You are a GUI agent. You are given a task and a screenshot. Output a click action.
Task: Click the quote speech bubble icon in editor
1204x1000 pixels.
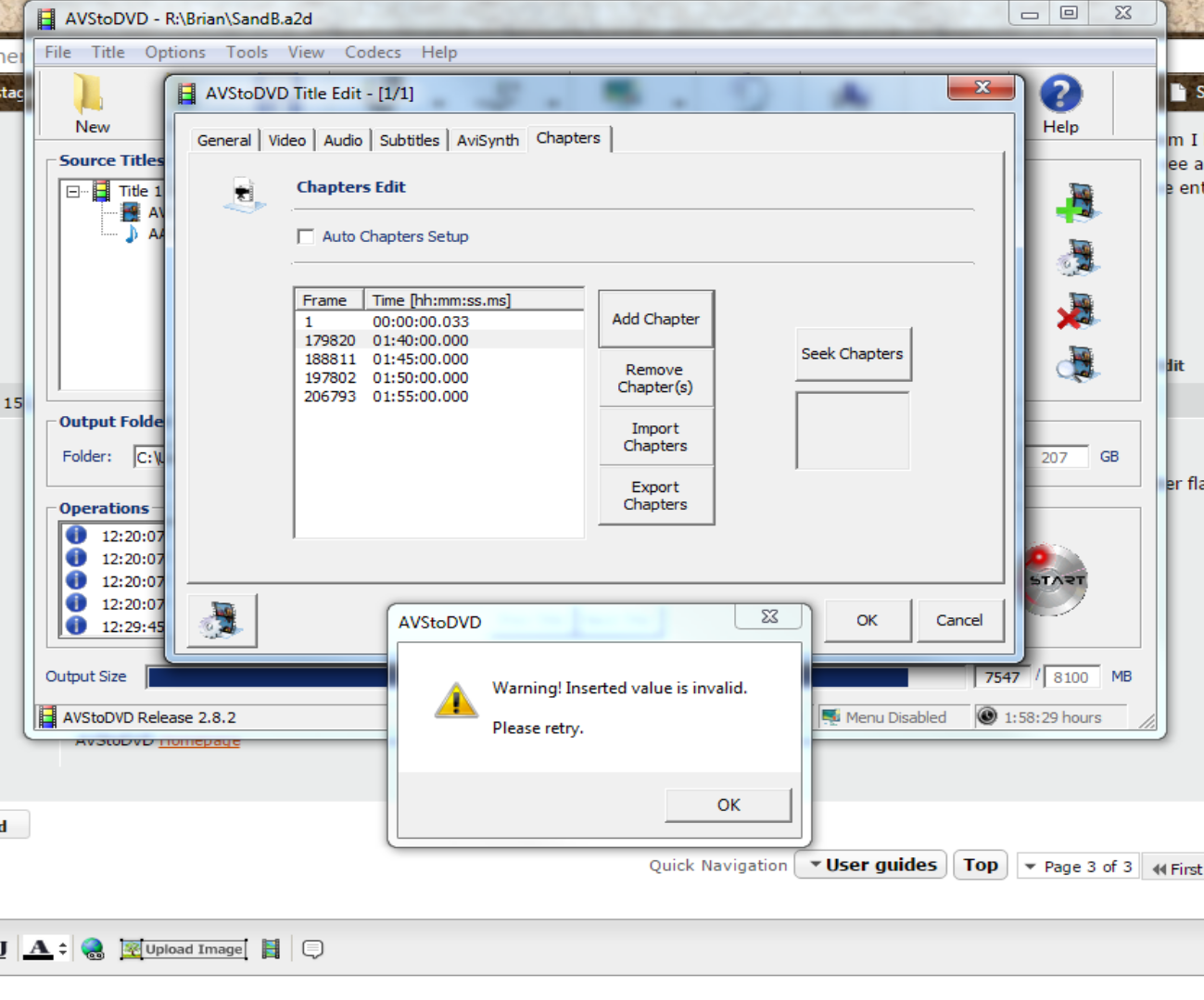coord(313,949)
